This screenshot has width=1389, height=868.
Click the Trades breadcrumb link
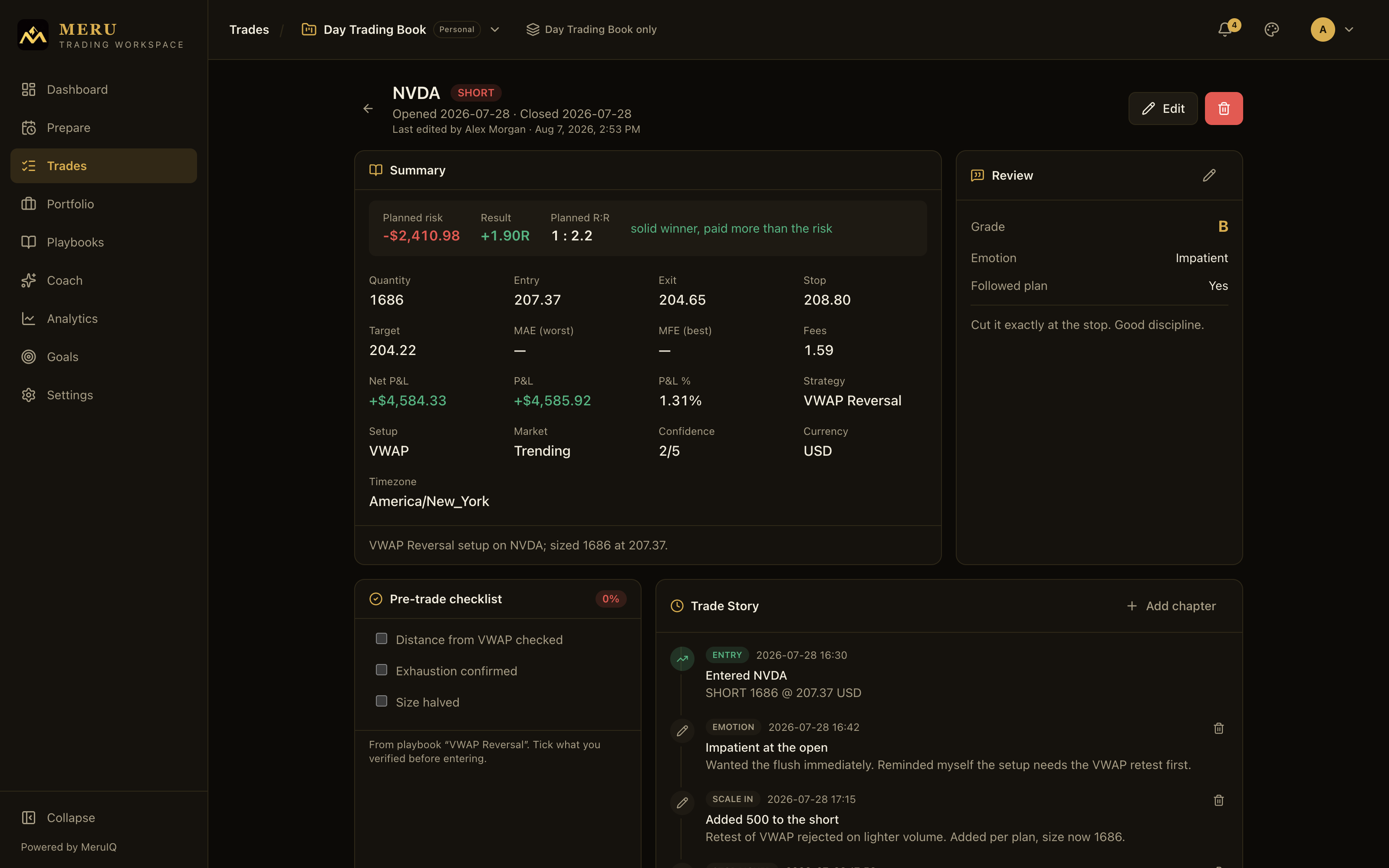249,29
